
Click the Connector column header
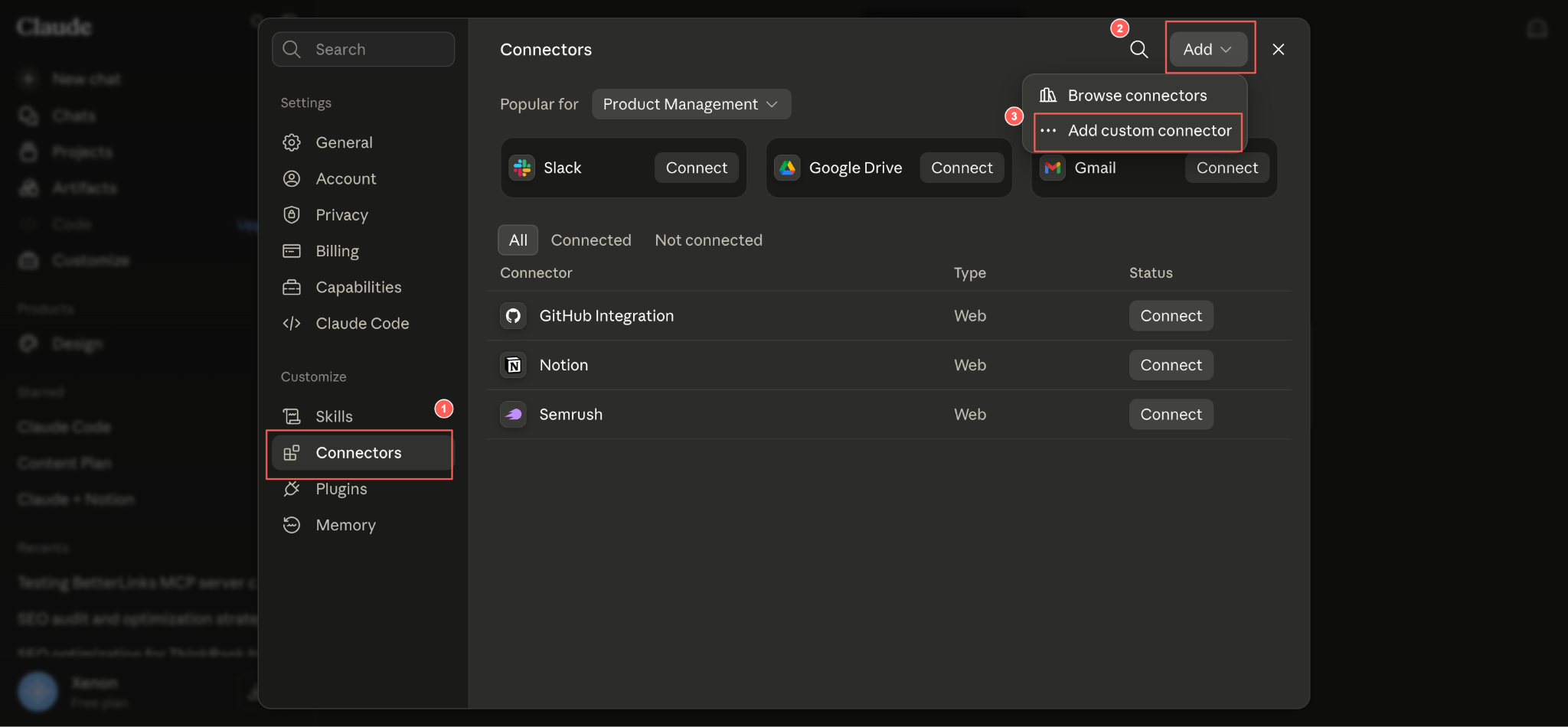pyautogui.click(x=536, y=273)
